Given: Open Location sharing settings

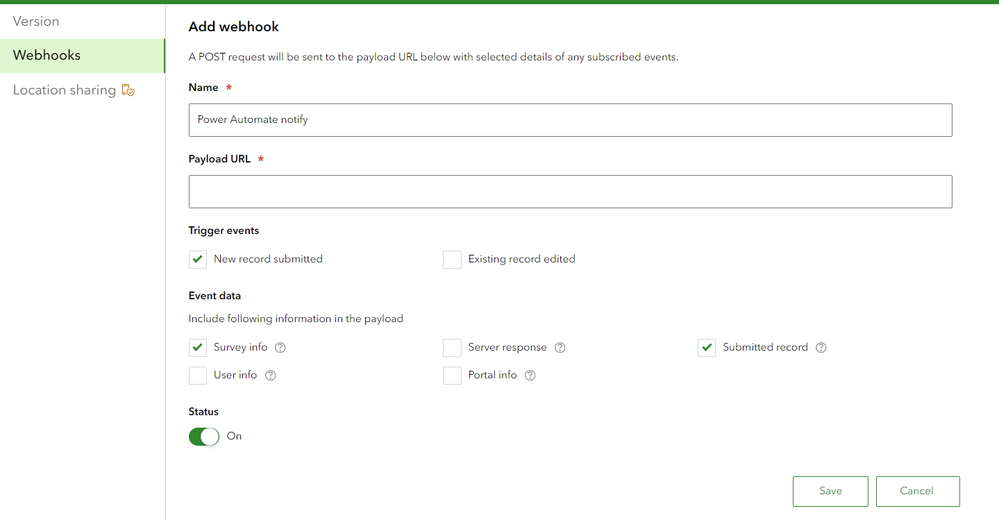Looking at the screenshot, I should pyautogui.click(x=64, y=90).
